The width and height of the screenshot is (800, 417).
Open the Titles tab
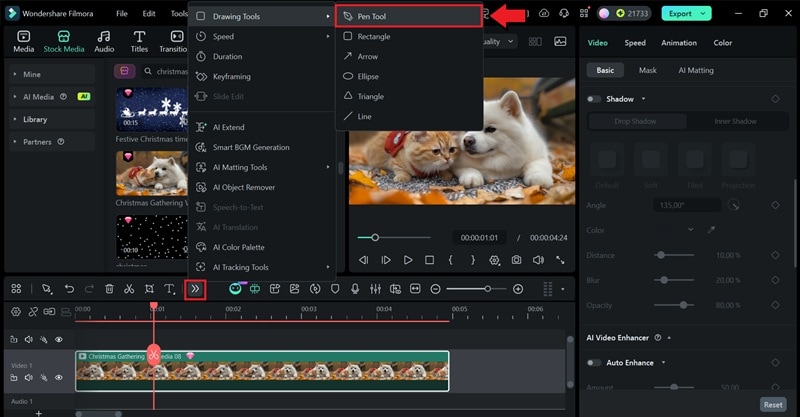(x=139, y=41)
